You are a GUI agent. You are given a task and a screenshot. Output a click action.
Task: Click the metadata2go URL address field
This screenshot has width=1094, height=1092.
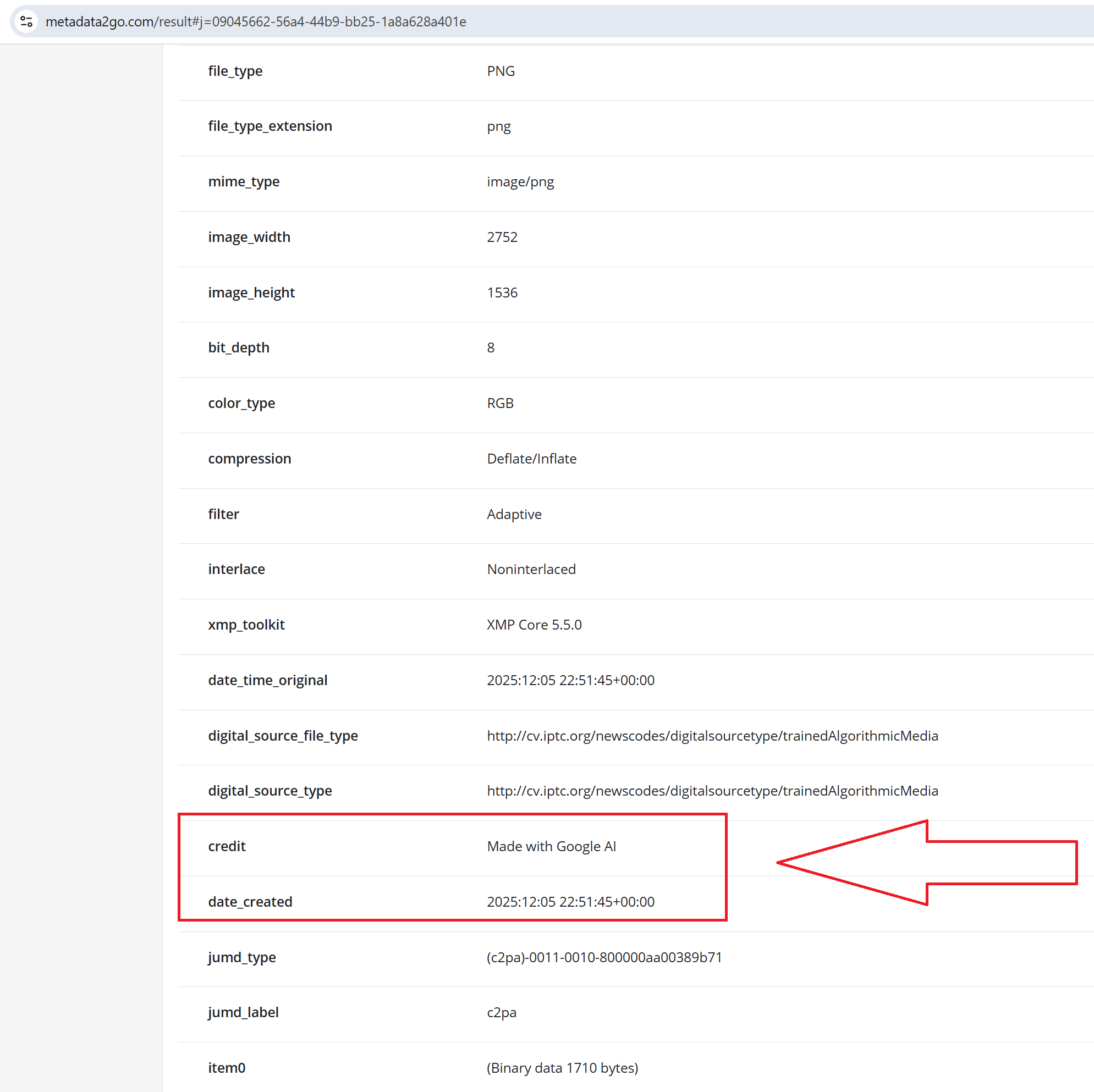click(256, 21)
